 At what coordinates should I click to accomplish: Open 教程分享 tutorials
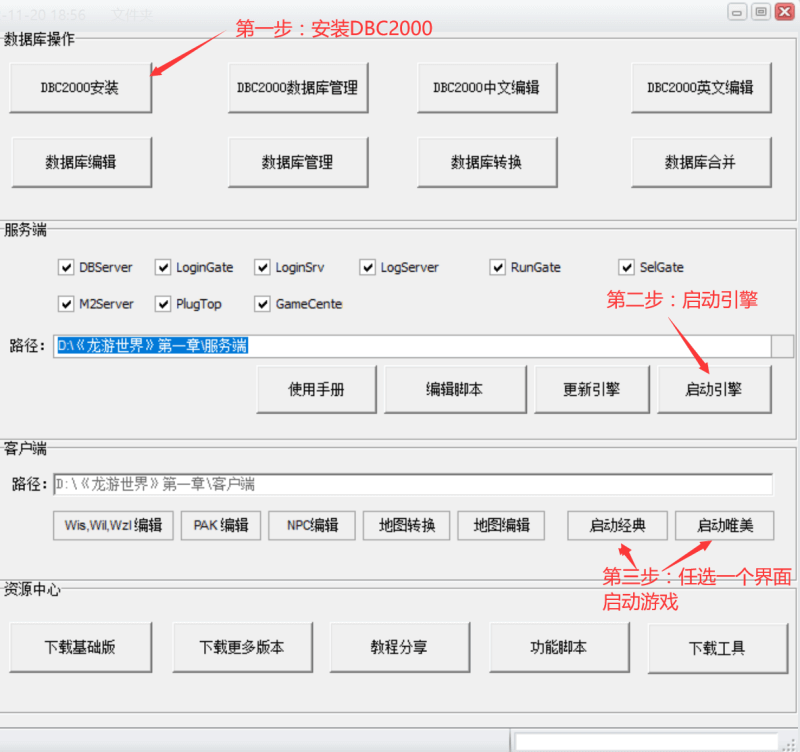tap(399, 647)
